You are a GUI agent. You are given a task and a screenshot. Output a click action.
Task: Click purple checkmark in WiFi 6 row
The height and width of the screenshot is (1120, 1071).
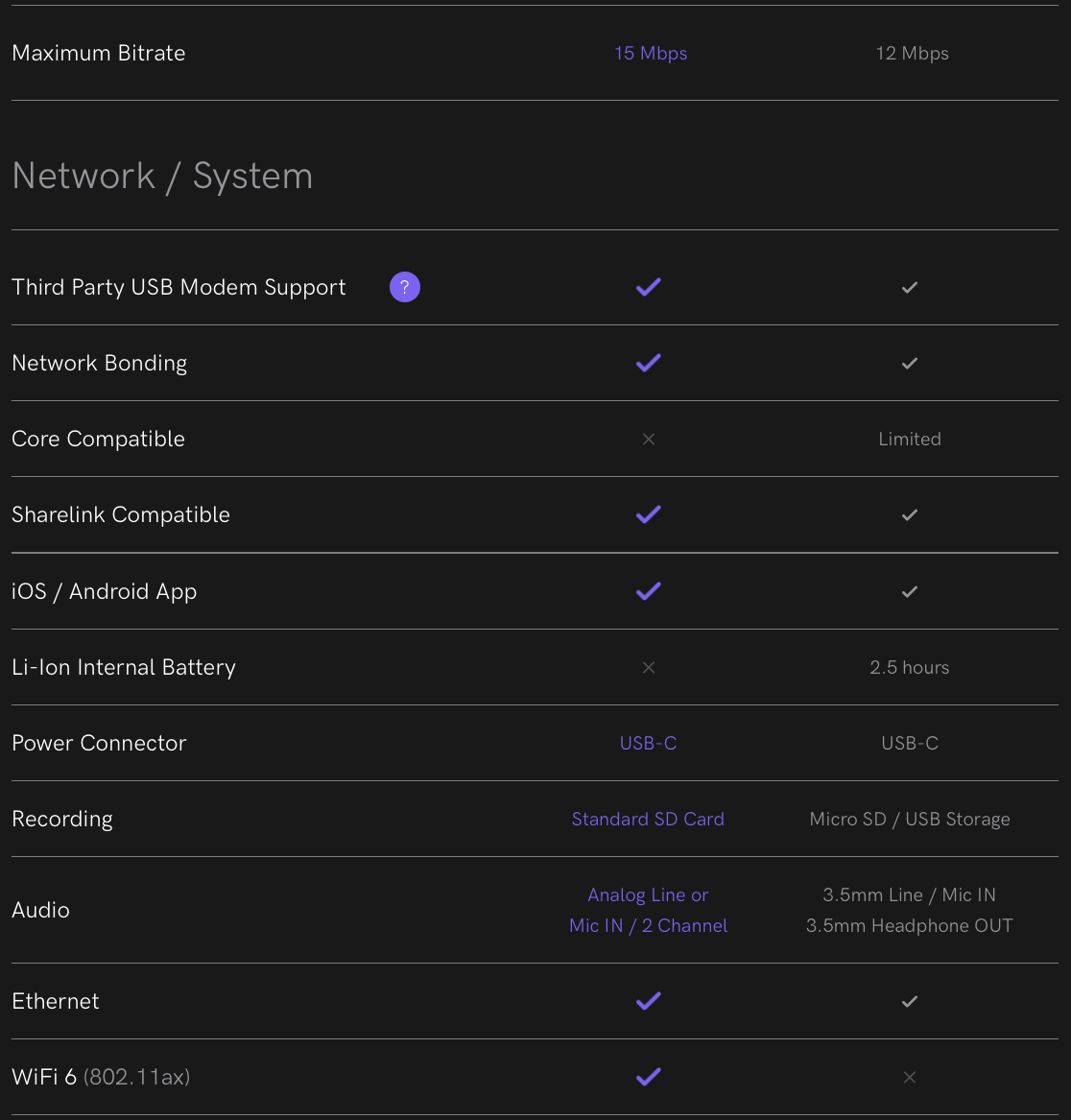click(x=648, y=1077)
